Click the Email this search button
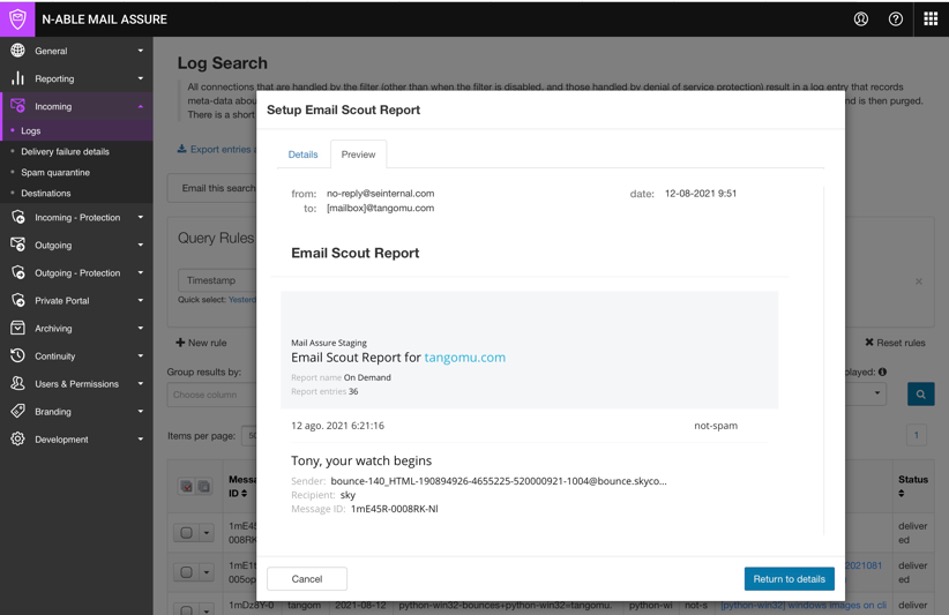The image size is (950, 616). pyautogui.click(x=211, y=188)
